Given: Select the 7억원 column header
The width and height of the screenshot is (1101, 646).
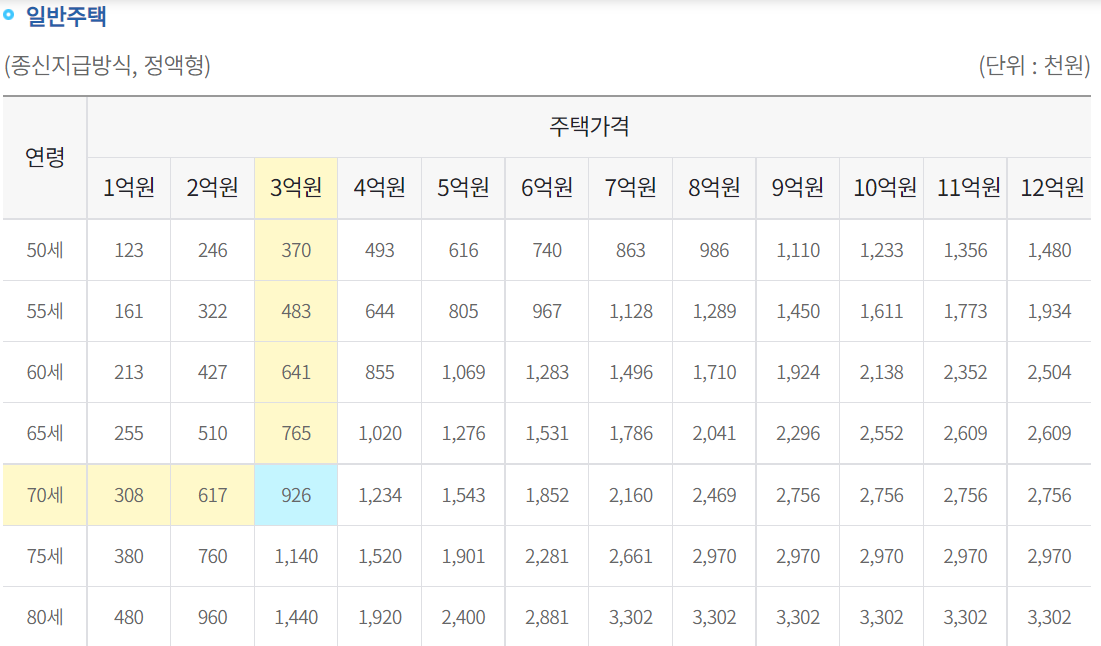Looking at the screenshot, I should (631, 187).
